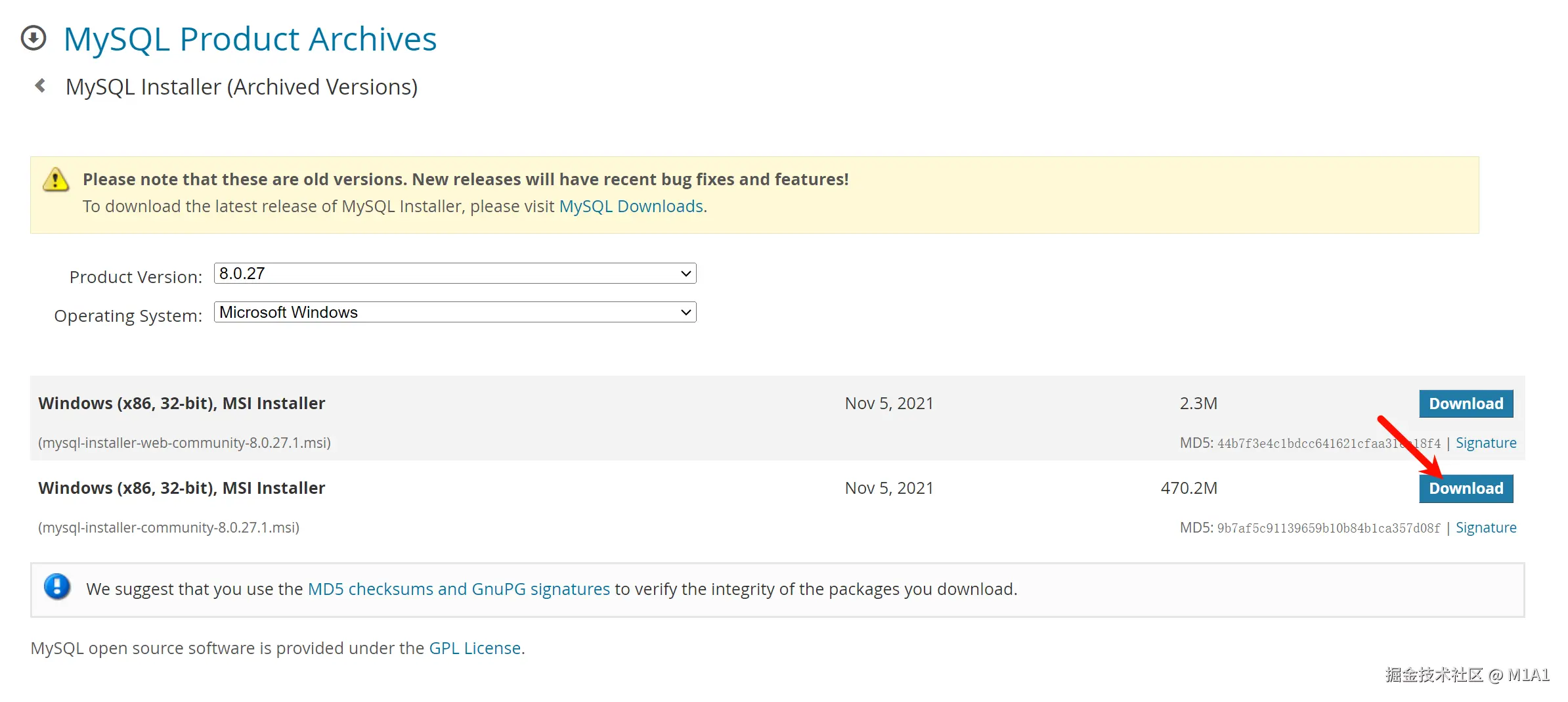The height and width of the screenshot is (702, 1568).
Task: Open the MySQL Downloads link
Action: (631, 207)
